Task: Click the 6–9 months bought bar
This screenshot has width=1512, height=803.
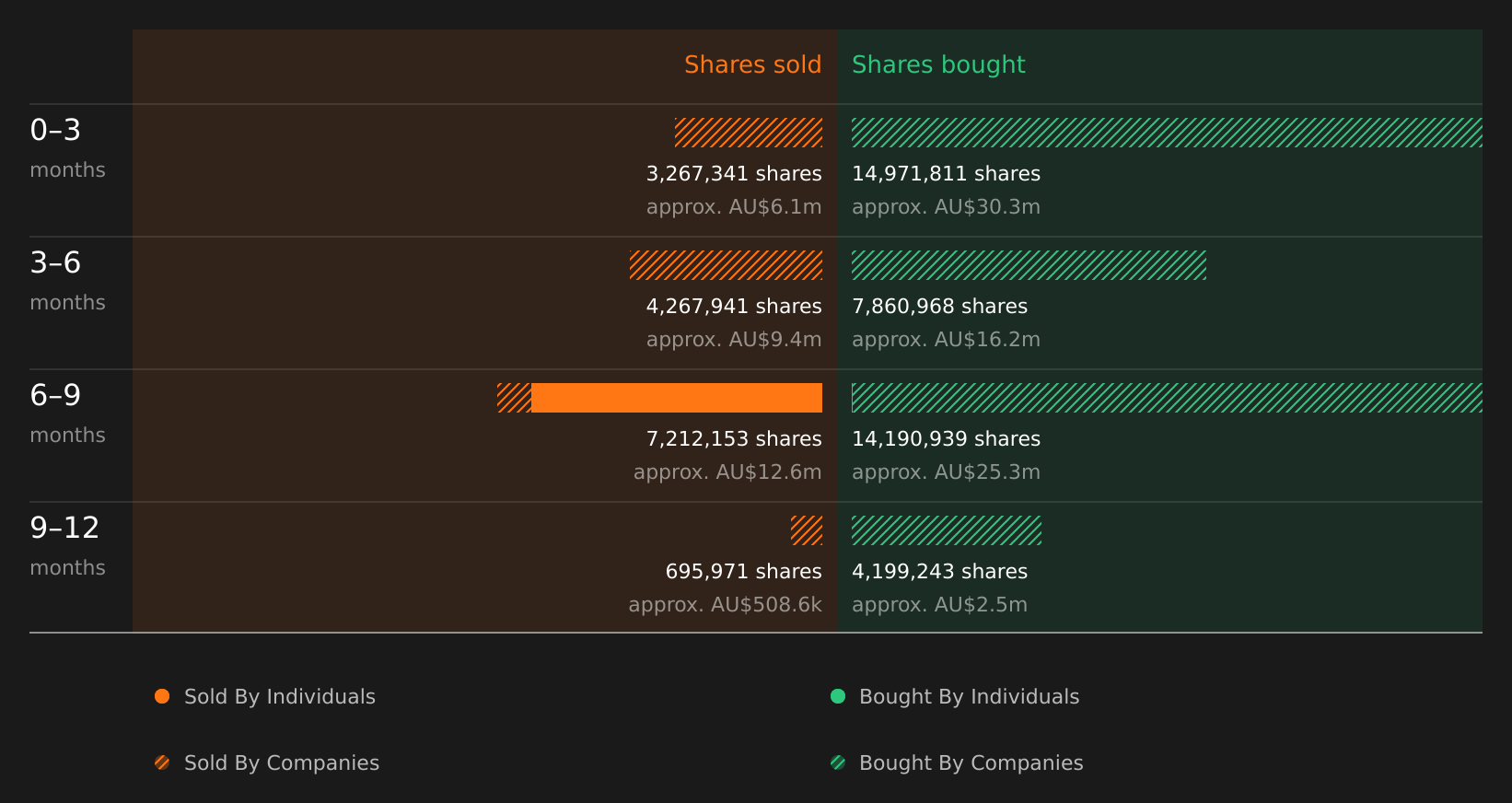Action: (x=1167, y=398)
